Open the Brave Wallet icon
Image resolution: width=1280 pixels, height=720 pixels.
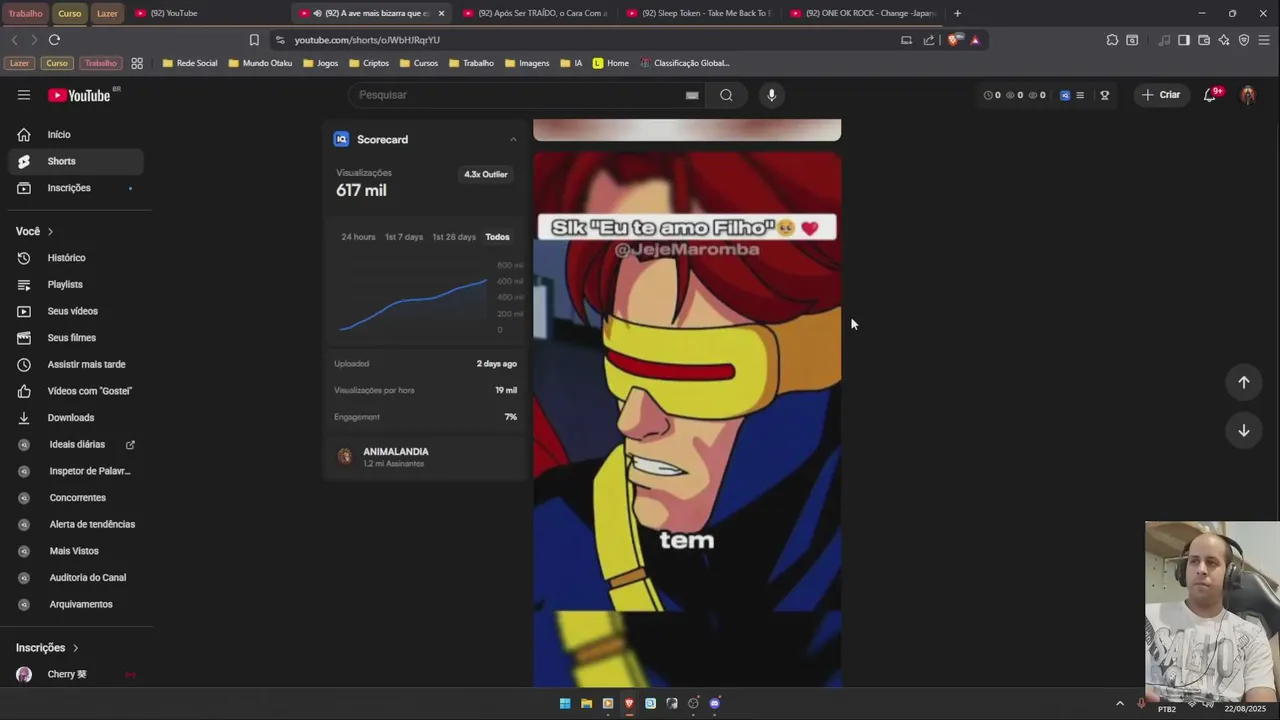tap(1204, 40)
